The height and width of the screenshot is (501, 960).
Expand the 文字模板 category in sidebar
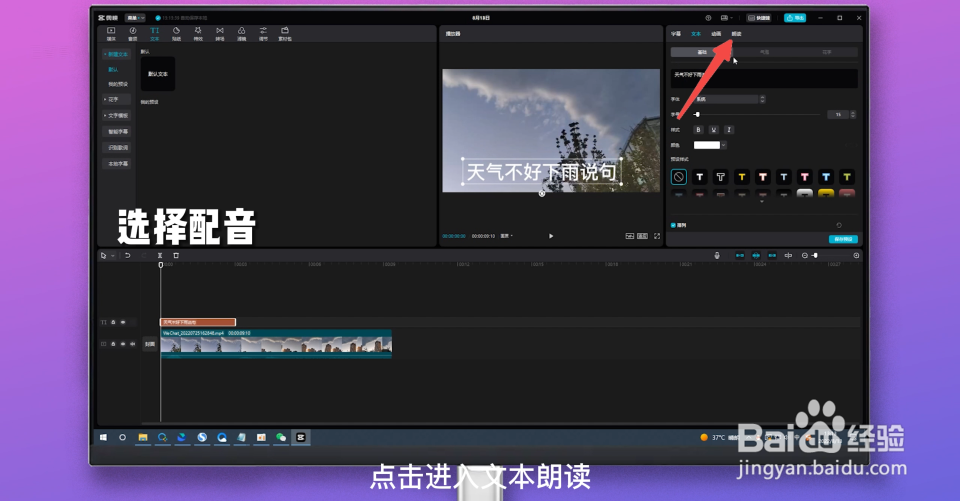pos(116,115)
